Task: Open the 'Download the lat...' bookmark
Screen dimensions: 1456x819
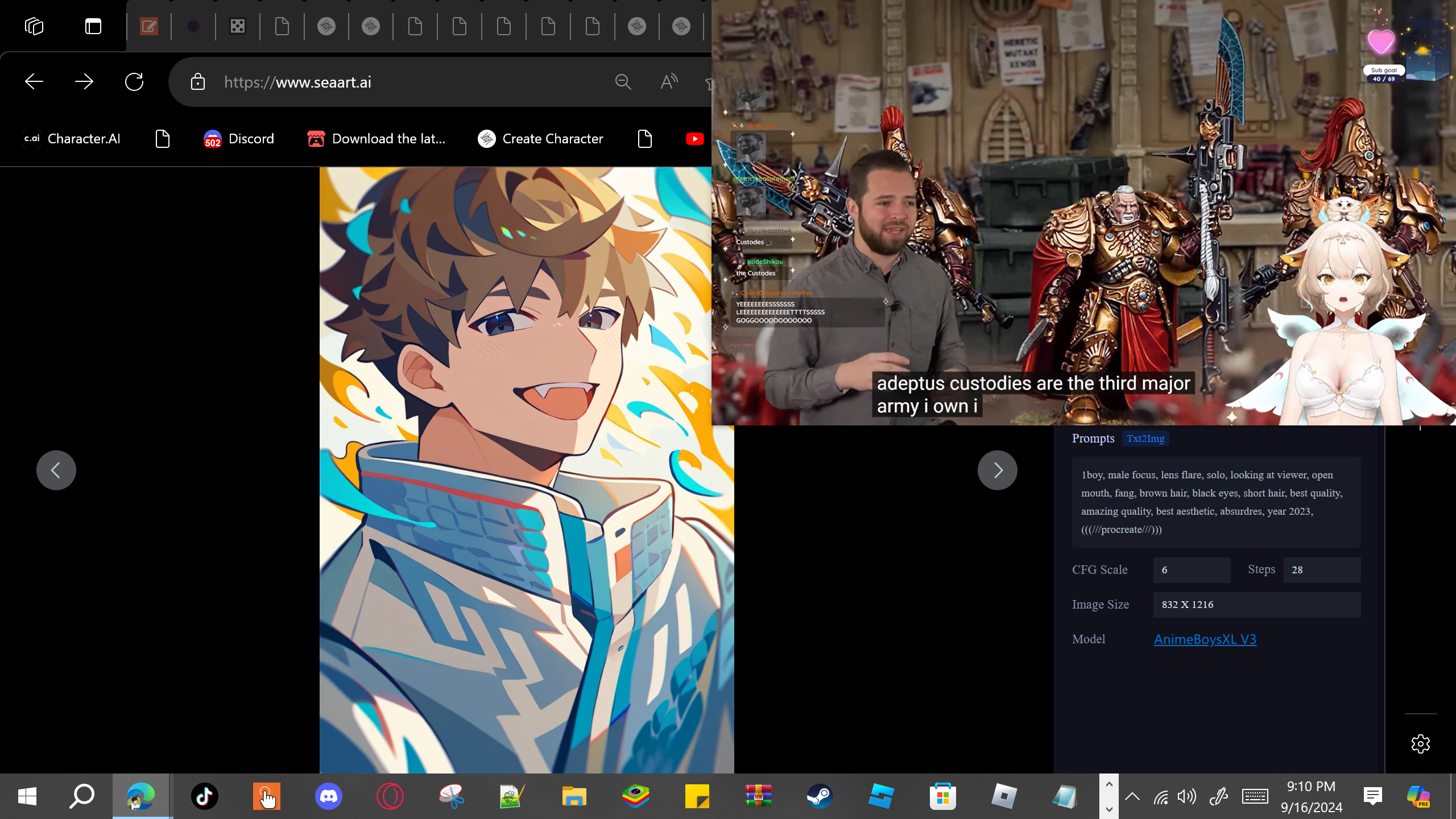Action: [x=376, y=139]
